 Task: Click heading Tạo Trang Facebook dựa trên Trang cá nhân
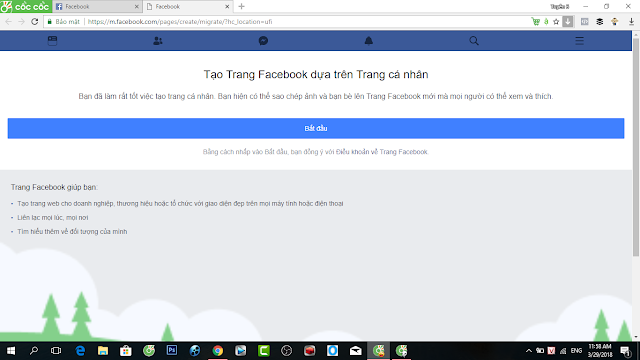316,74
